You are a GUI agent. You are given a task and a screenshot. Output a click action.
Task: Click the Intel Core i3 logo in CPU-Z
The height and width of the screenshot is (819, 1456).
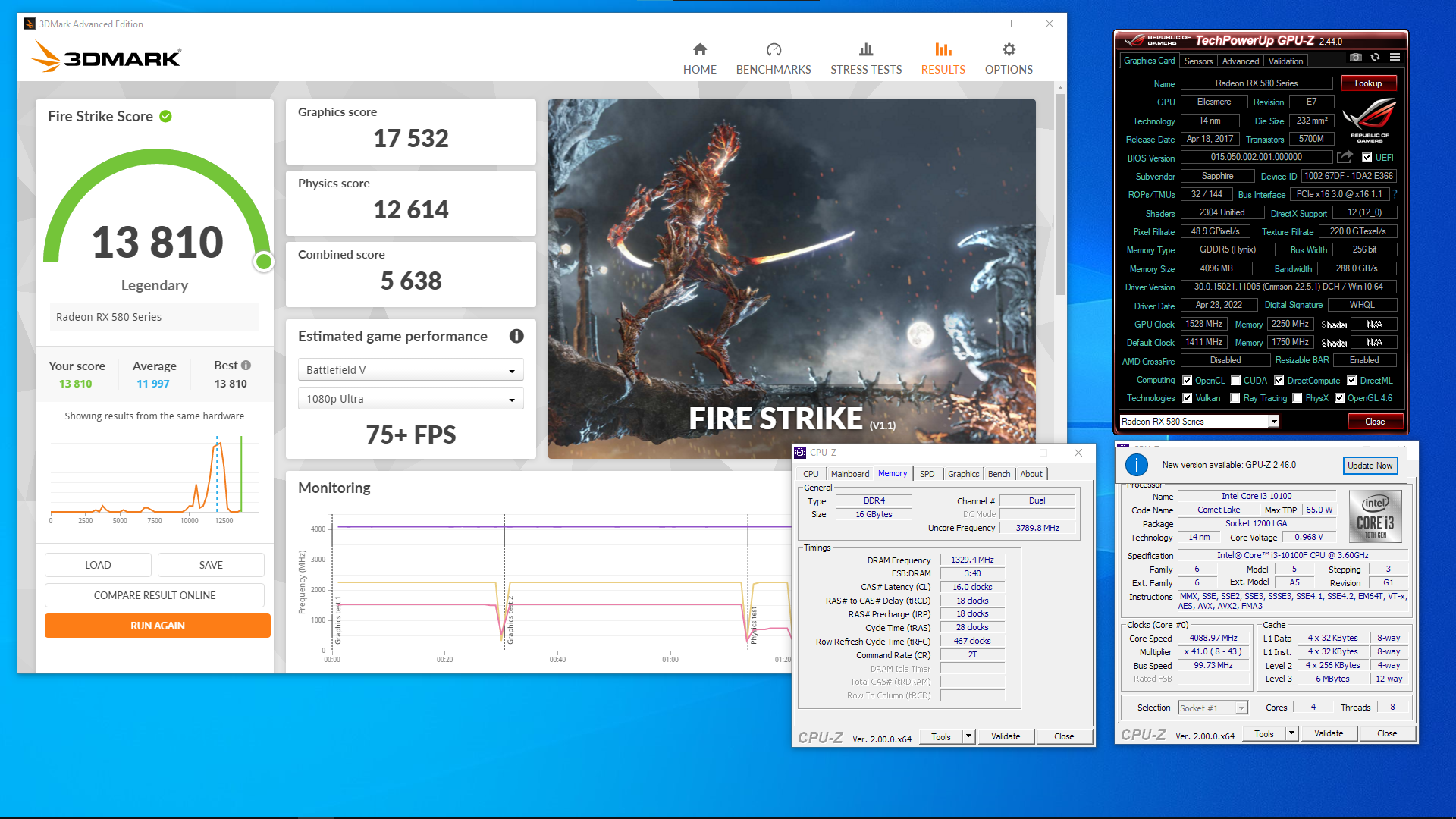1376,516
